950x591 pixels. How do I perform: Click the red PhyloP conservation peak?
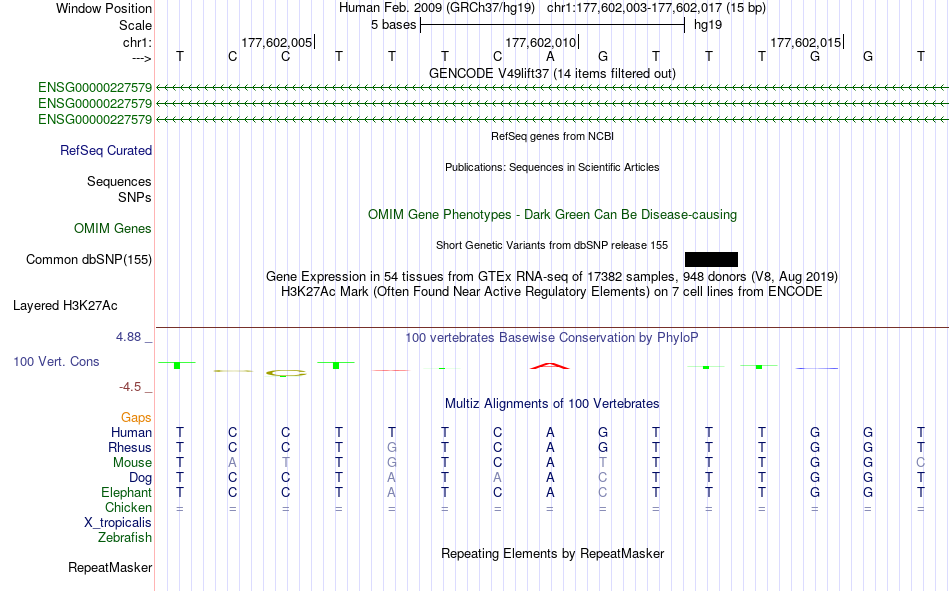click(550, 366)
